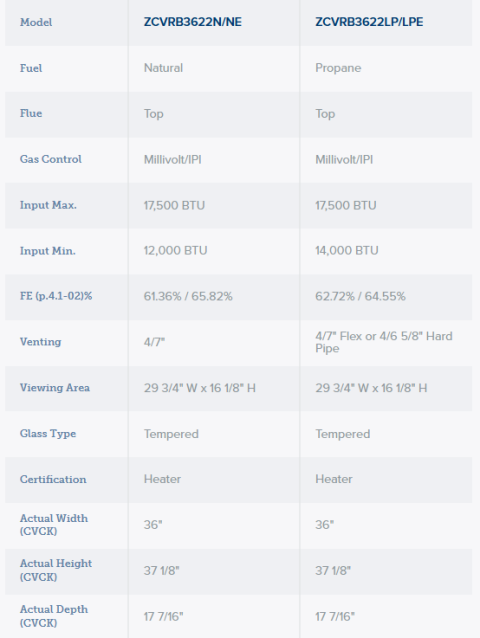Screen dimensions: 480x638
Task: Select the 17 7/16" depth value for propane
Action: [335, 617]
